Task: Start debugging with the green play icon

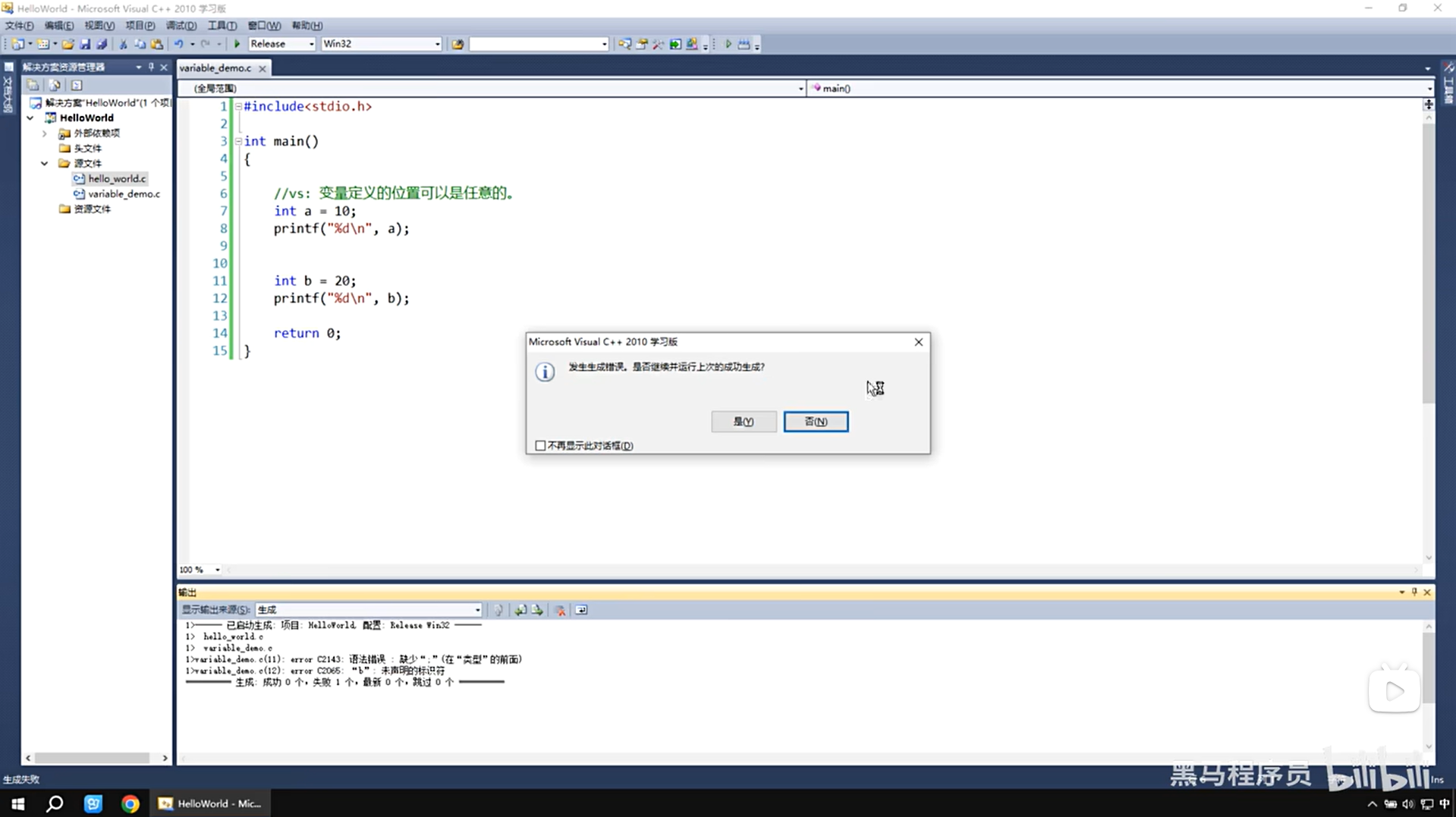Action: pos(237,44)
